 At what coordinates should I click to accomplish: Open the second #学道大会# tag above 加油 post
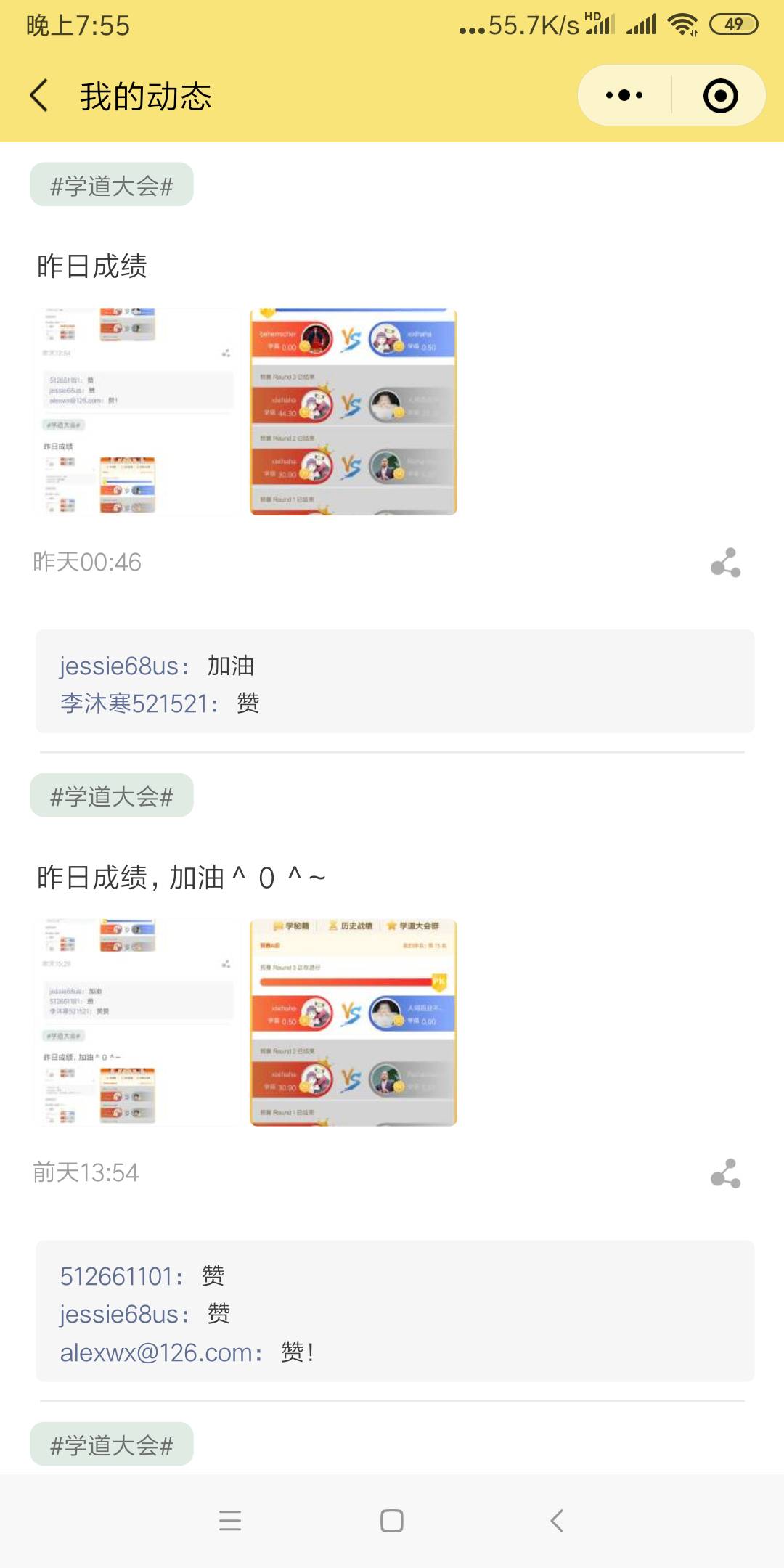pyautogui.click(x=112, y=796)
